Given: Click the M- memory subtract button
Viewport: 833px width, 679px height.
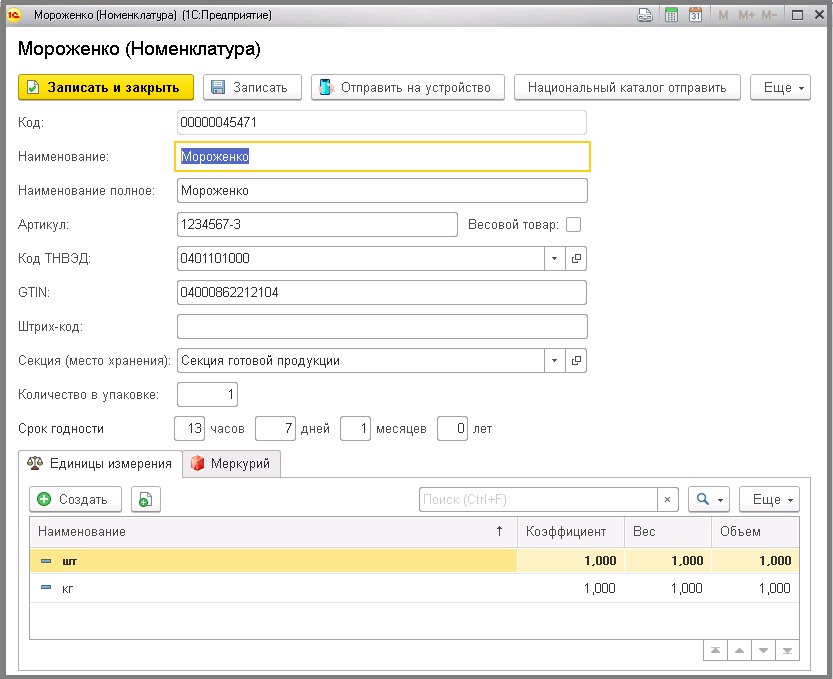Looking at the screenshot, I should [x=769, y=15].
